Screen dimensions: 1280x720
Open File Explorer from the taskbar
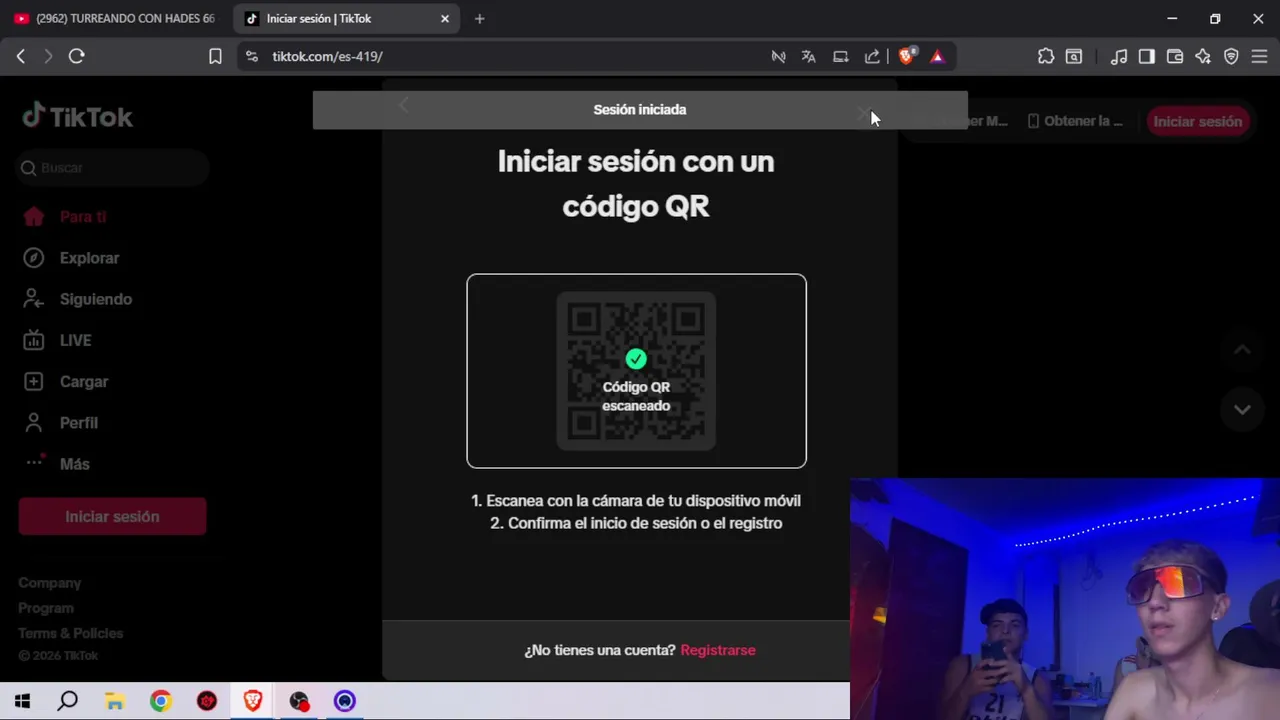115,701
